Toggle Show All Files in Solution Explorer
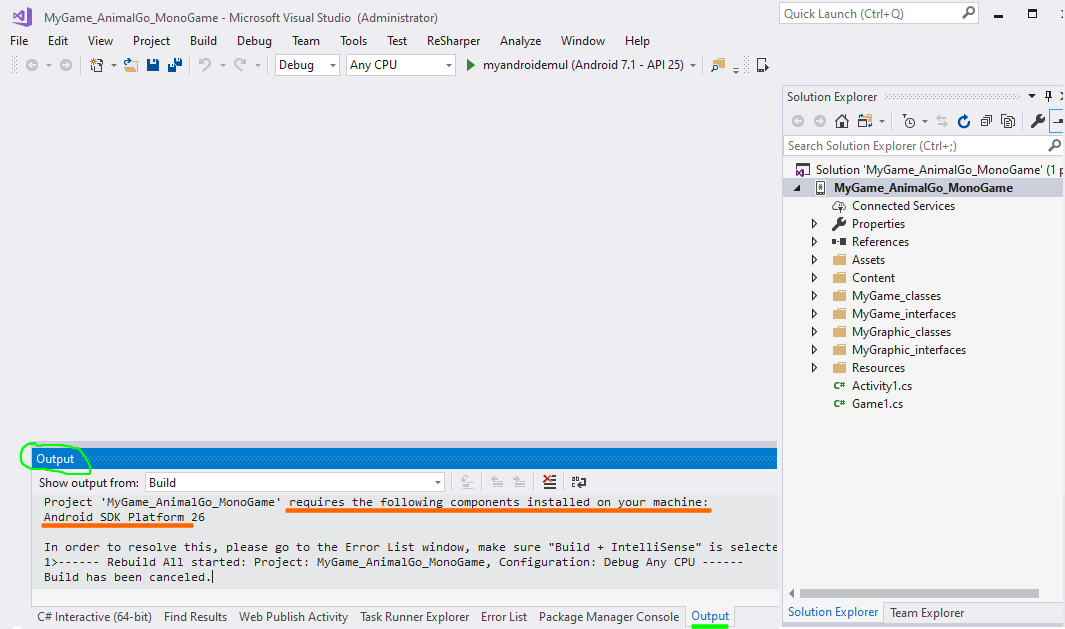This screenshot has width=1065, height=629. tap(1007, 121)
